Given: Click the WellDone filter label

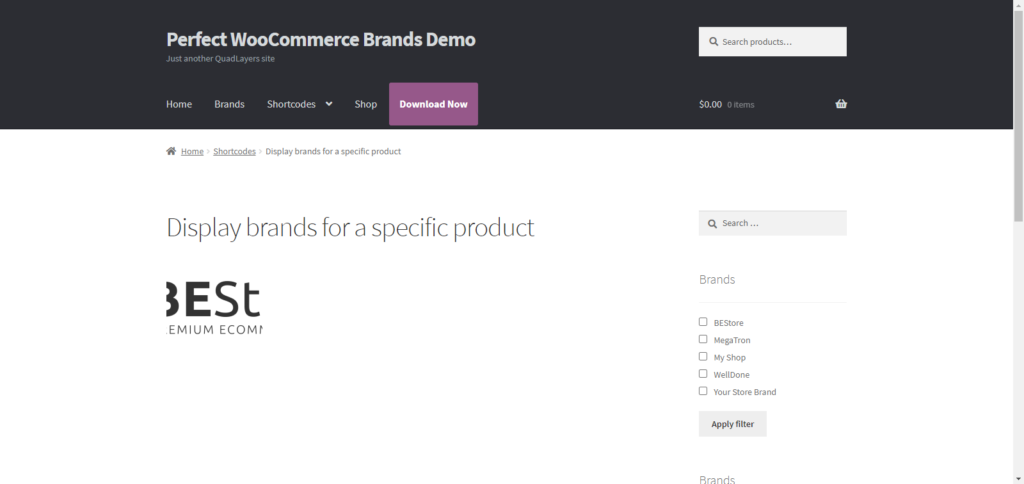Looking at the screenshot, I should point(731,375).
